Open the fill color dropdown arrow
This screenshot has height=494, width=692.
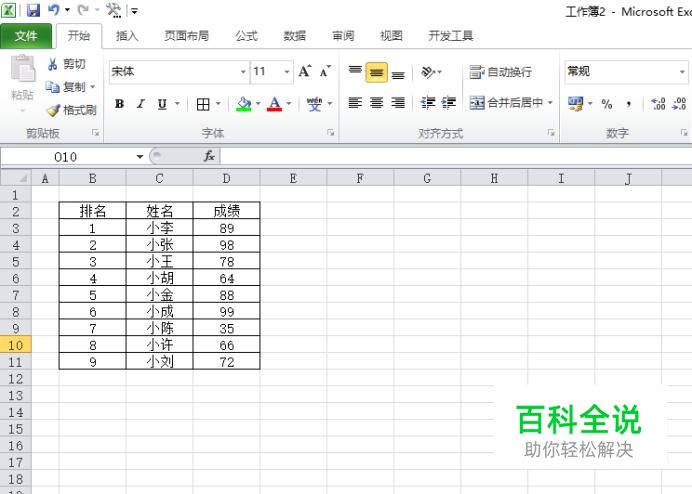(x=258, y=104)
